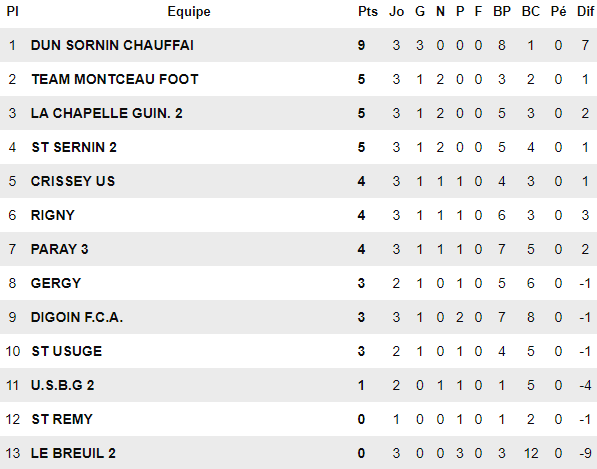The width and height of the screenshot is (597, 469).
Task: Select TEAM MONTCEAU FOOT team name
Action: [115, 79]
